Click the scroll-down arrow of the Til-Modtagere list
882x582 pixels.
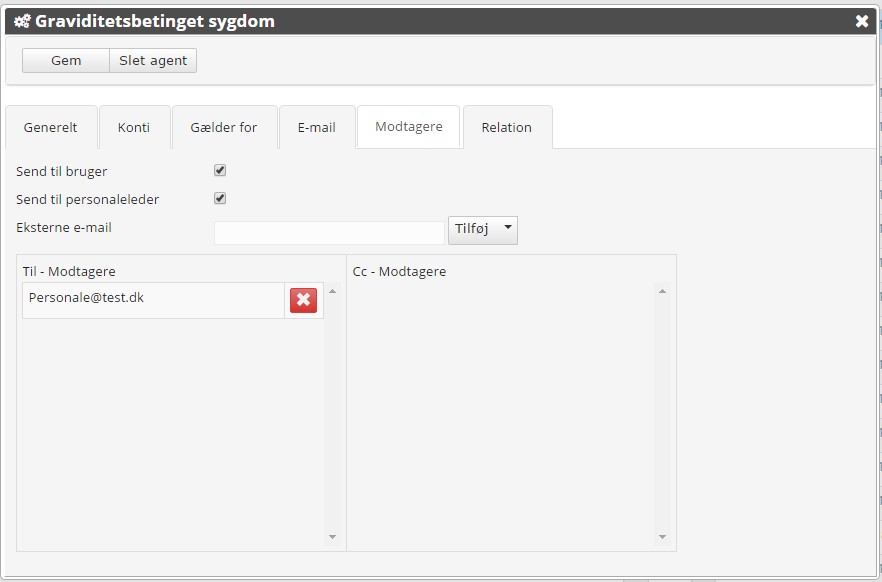[332, 537]
